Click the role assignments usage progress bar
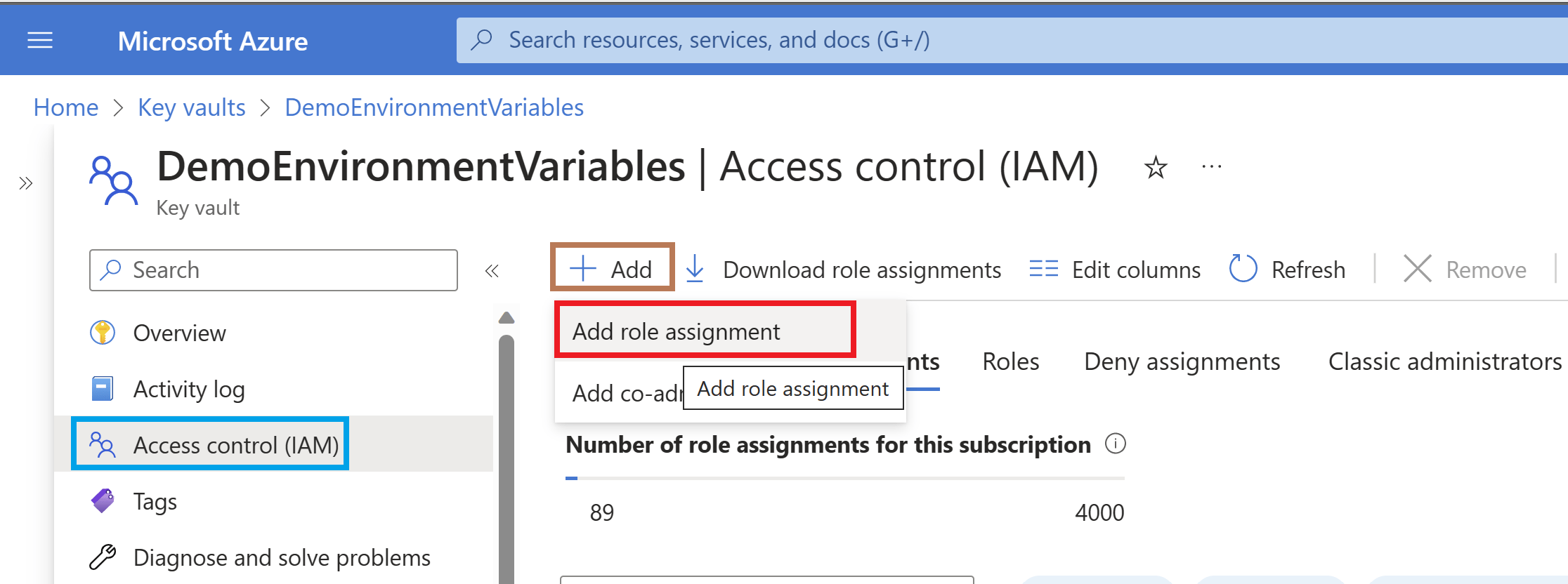This screenshot has height=584, width=1568. pos(845,478)
